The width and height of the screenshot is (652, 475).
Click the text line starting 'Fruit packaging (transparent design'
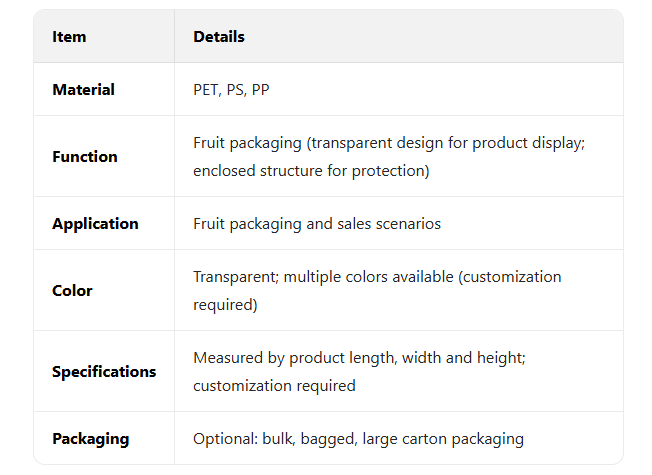(388, 143)
